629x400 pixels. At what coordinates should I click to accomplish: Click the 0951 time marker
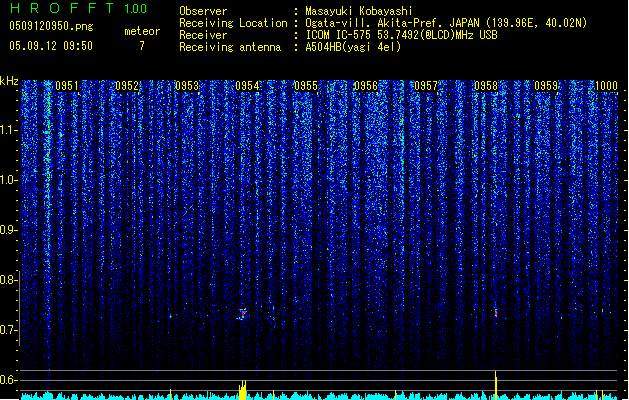[67, 86]
